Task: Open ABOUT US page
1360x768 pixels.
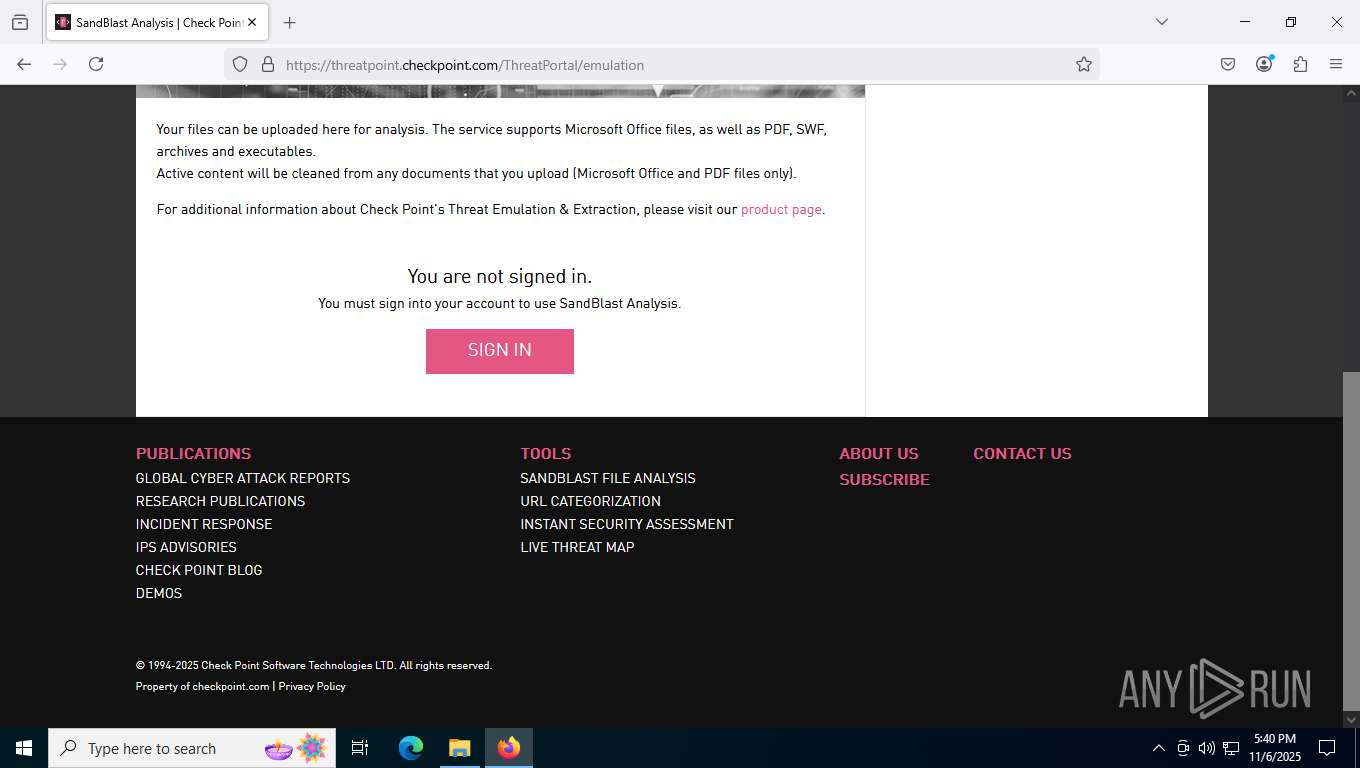Action: (x=879, y=454)
